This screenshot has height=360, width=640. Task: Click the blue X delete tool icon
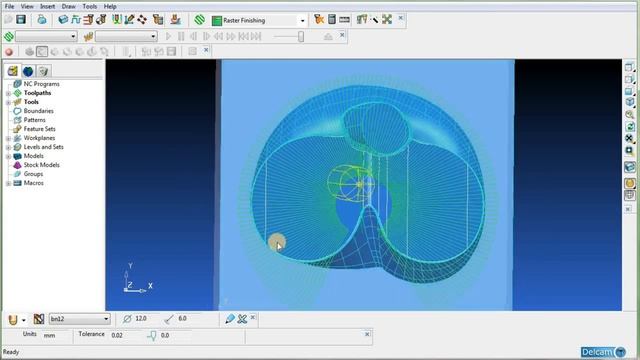click(x=242, y=319)
